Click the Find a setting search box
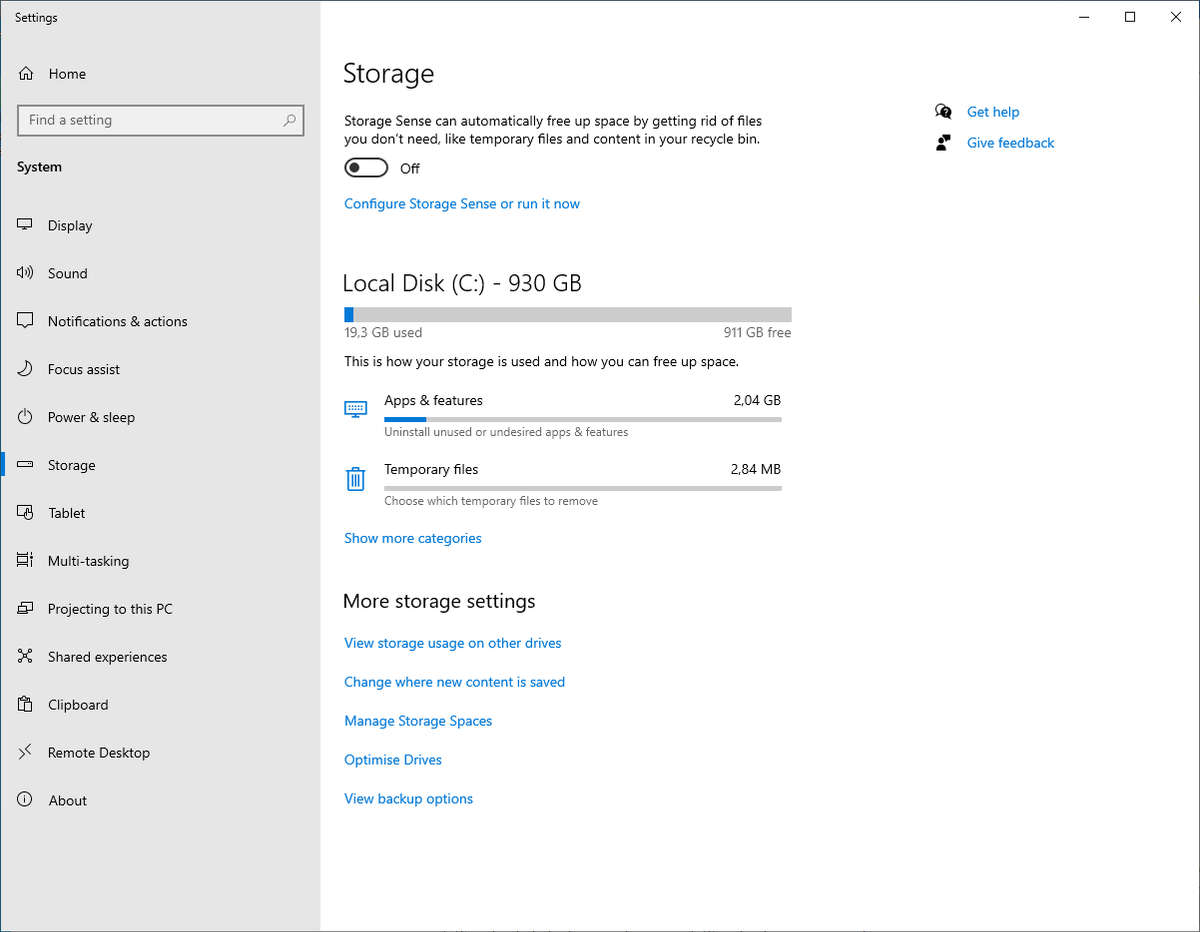Screen dimensions: 1200x932 pyautogui.click(x=150, y=121)
